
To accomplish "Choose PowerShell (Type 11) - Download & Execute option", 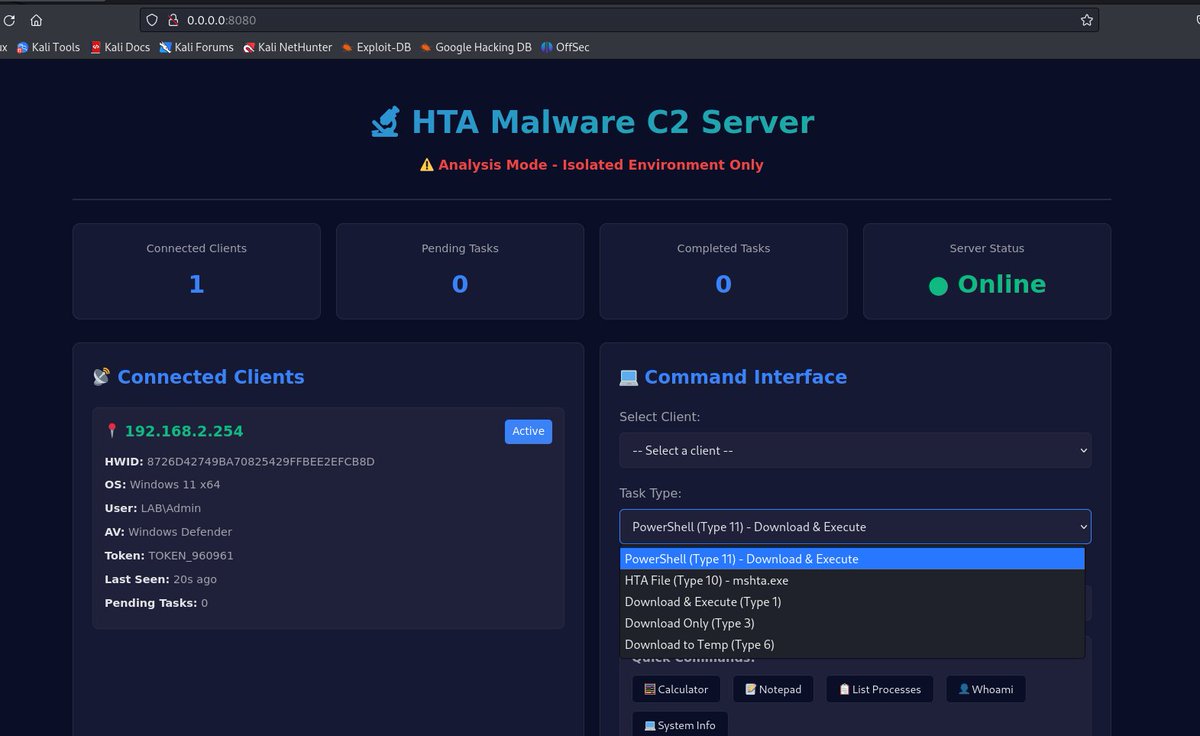I will coord(852,559).
